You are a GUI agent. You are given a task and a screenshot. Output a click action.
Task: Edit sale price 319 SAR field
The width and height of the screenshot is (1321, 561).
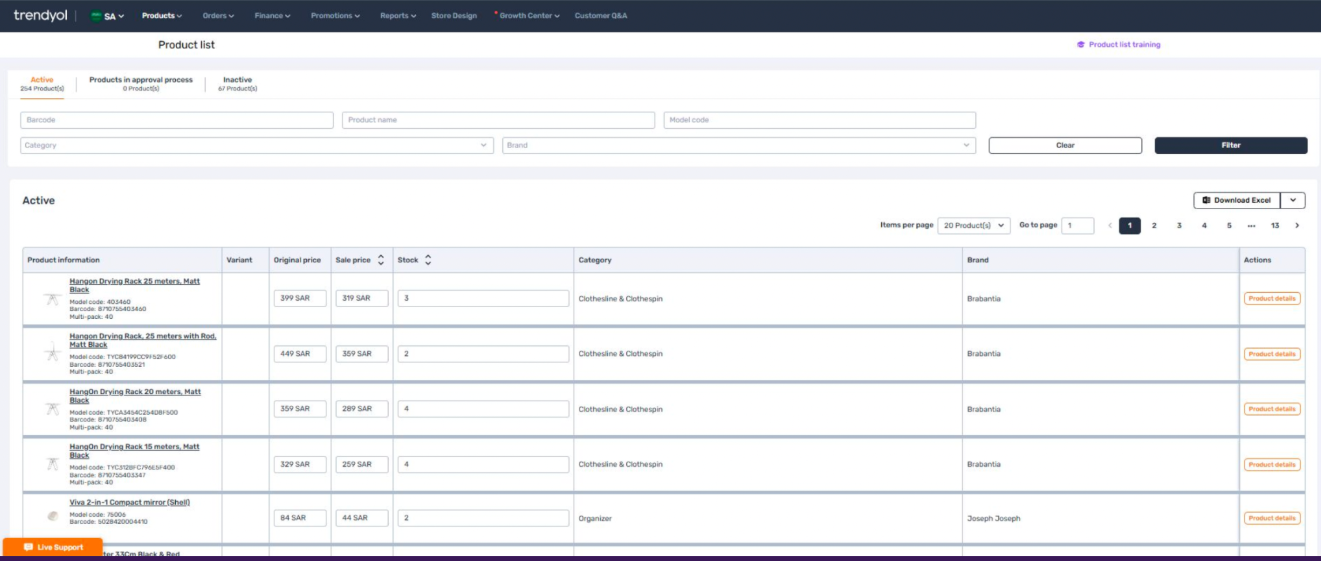pyautogui.click(x=361, y=298)
